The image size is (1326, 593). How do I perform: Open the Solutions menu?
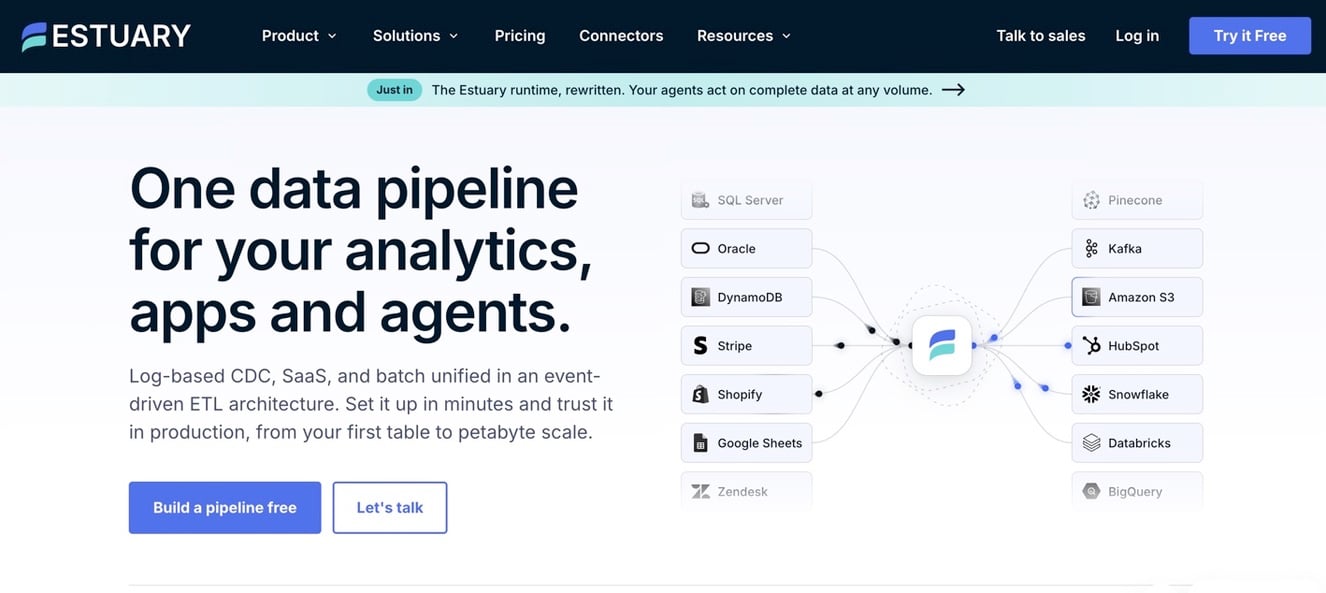coord(415,36)
